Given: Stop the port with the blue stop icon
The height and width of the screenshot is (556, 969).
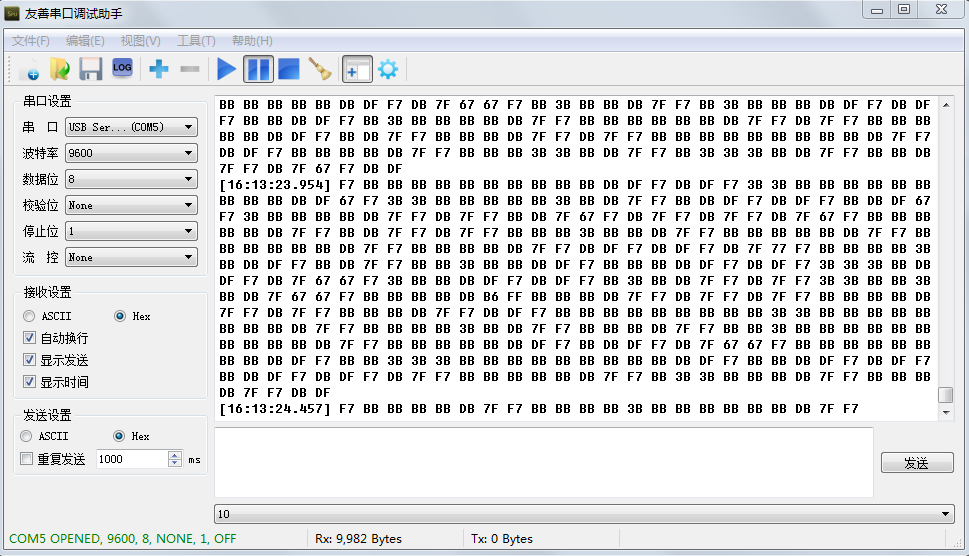Looking at the screenshot, I should (x=289, y=69).
